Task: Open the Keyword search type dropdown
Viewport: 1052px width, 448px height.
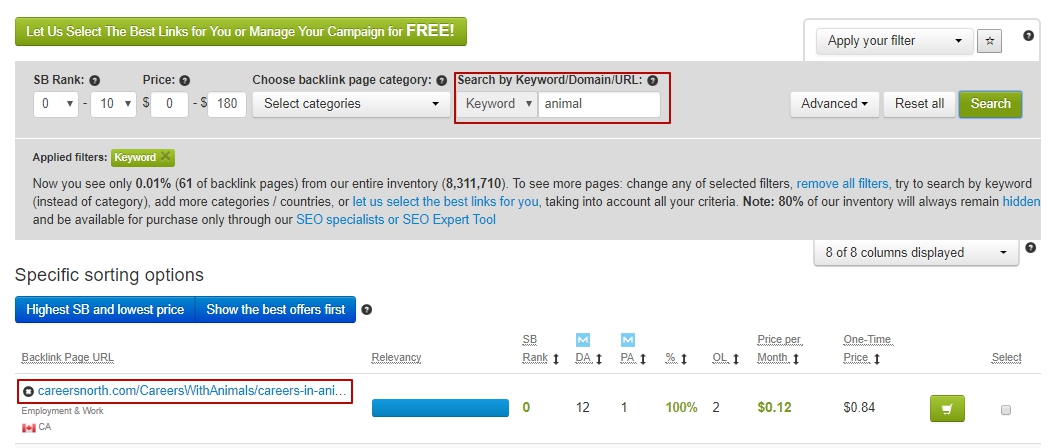Action: (x=498, y=103)
